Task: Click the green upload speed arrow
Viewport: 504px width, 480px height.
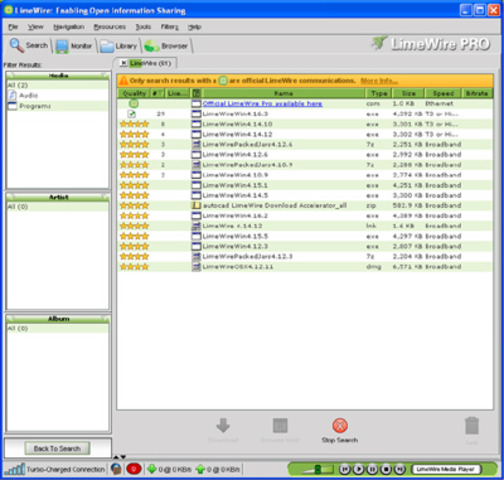Action: pos(200,469)
